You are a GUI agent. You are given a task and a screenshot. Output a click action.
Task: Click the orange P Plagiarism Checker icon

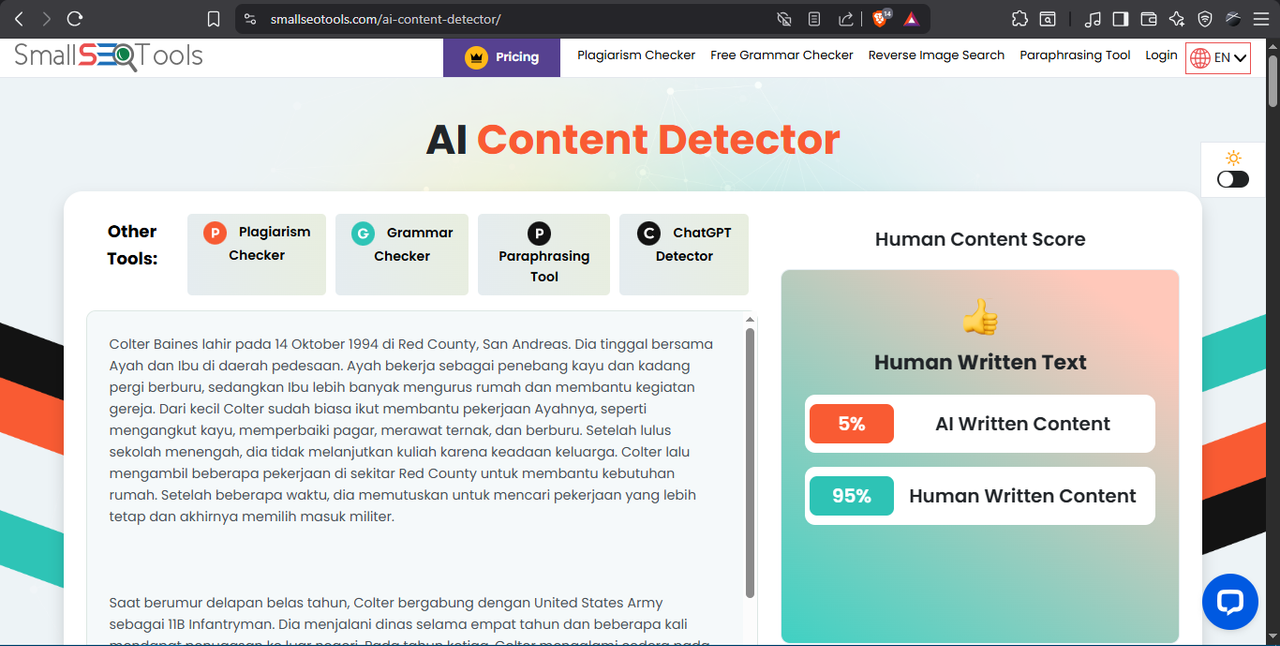pos(214,233)
